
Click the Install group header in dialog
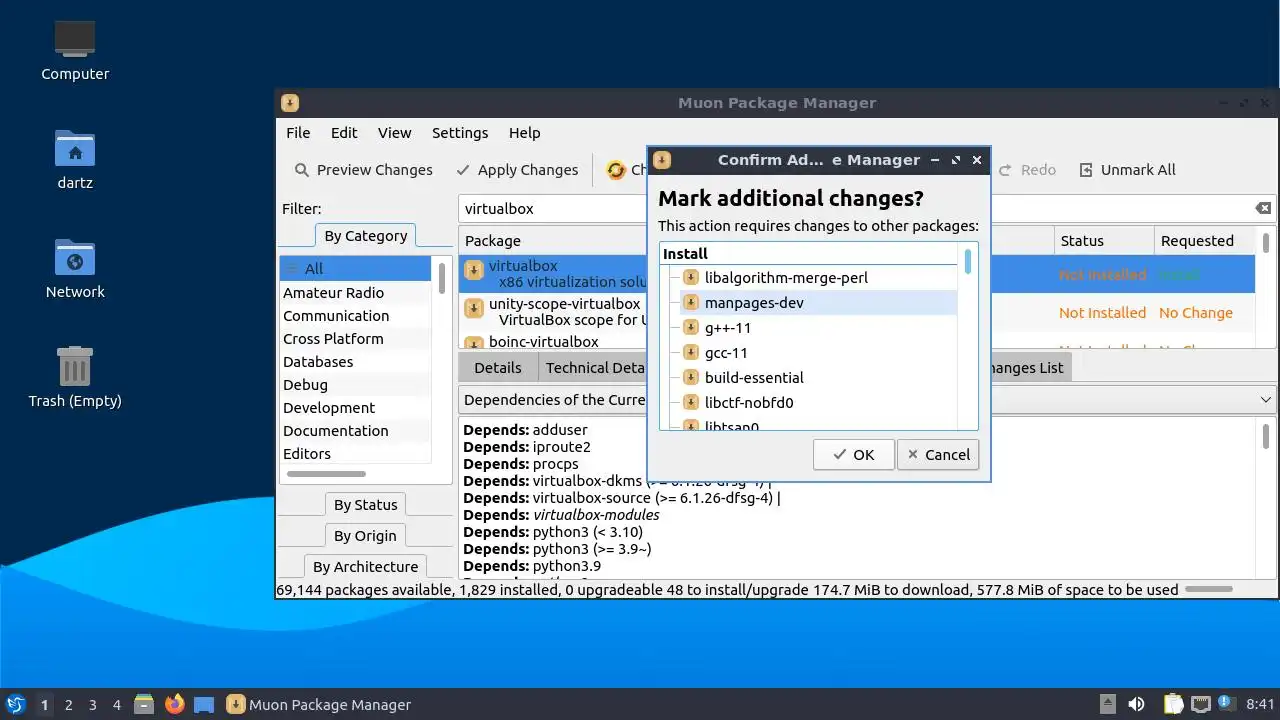[808, 254]
